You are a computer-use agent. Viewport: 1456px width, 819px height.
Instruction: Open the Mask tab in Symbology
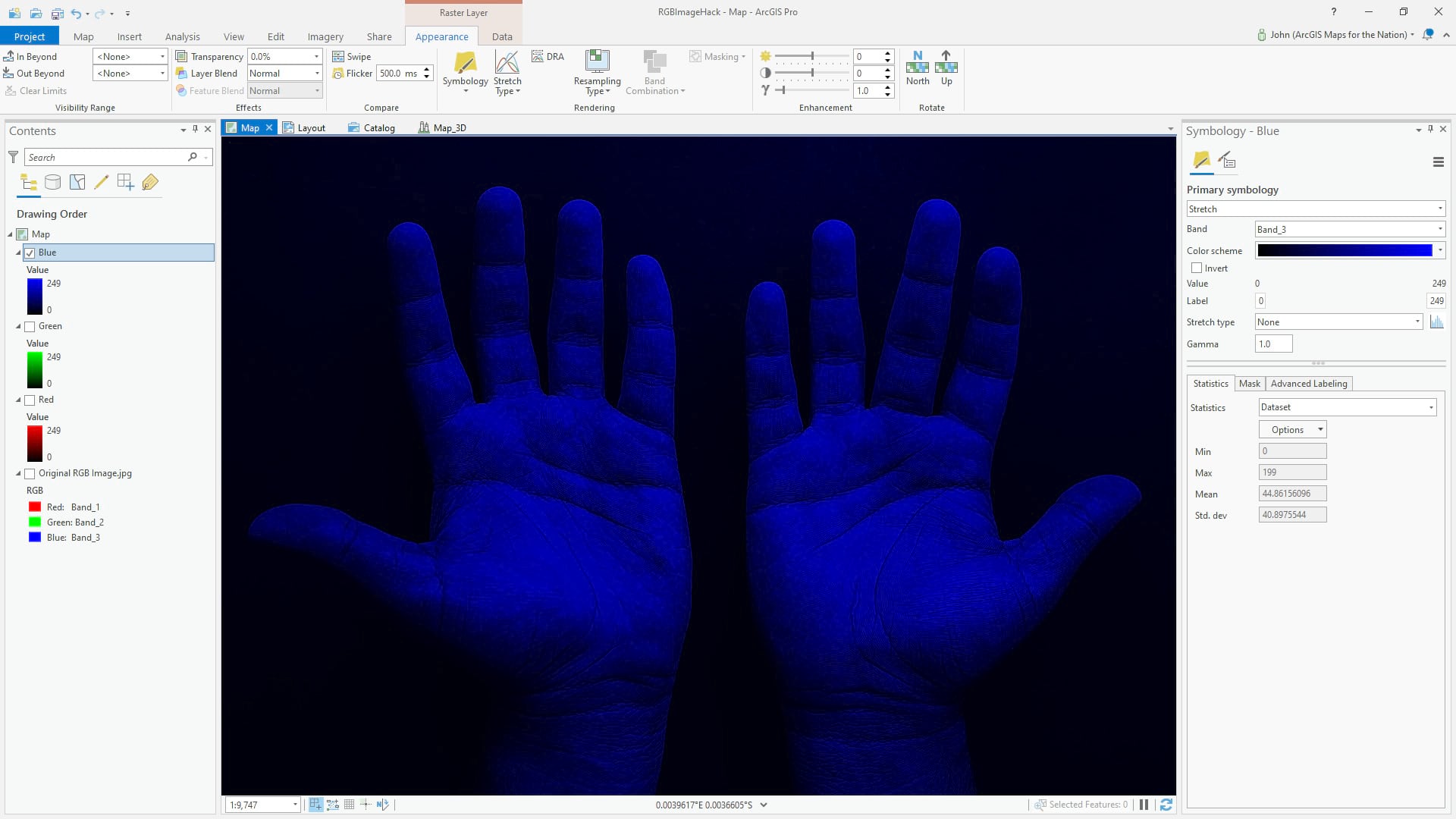pos(1249,384)
